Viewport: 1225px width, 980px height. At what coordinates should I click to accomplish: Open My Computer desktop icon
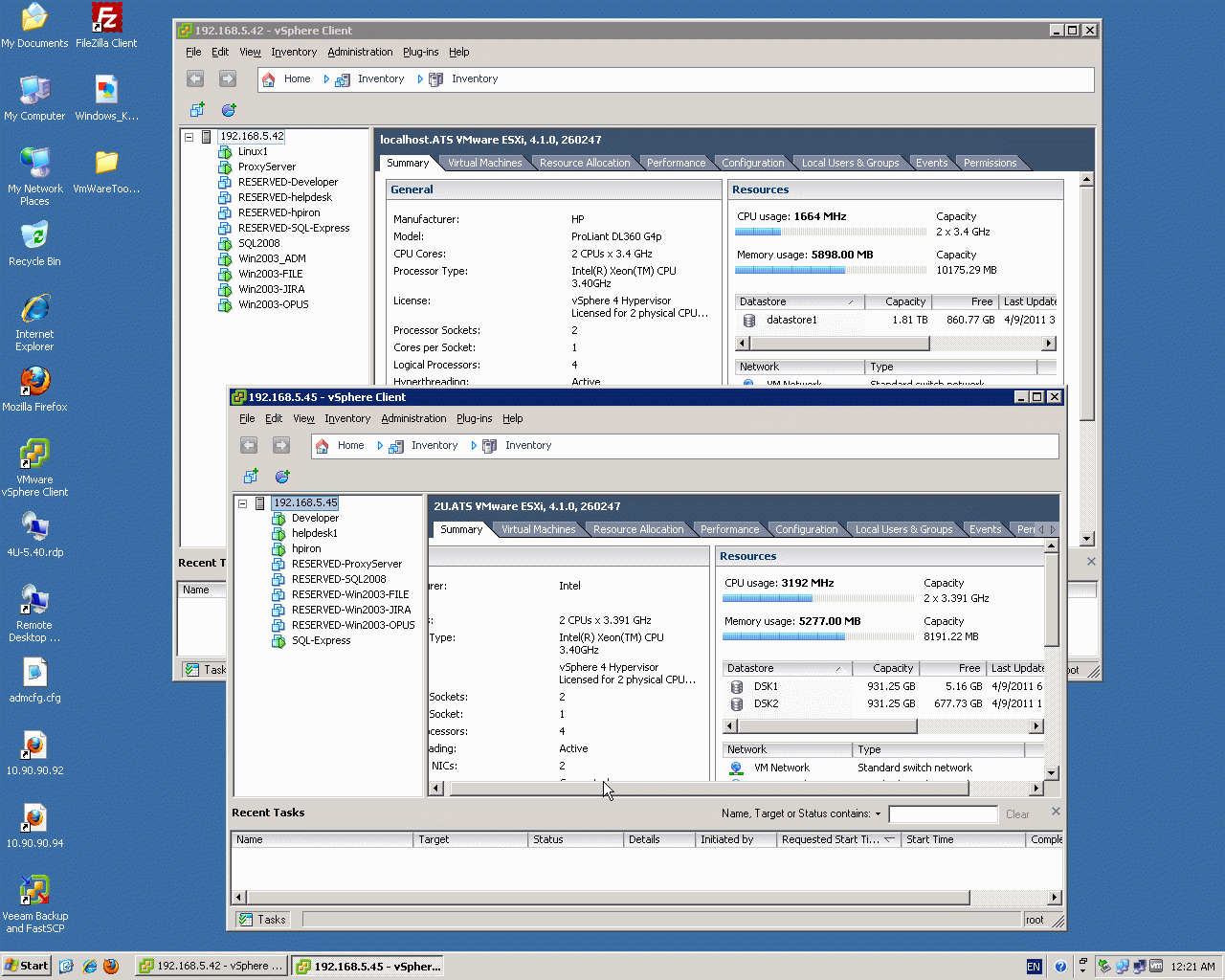pos(34,99)
